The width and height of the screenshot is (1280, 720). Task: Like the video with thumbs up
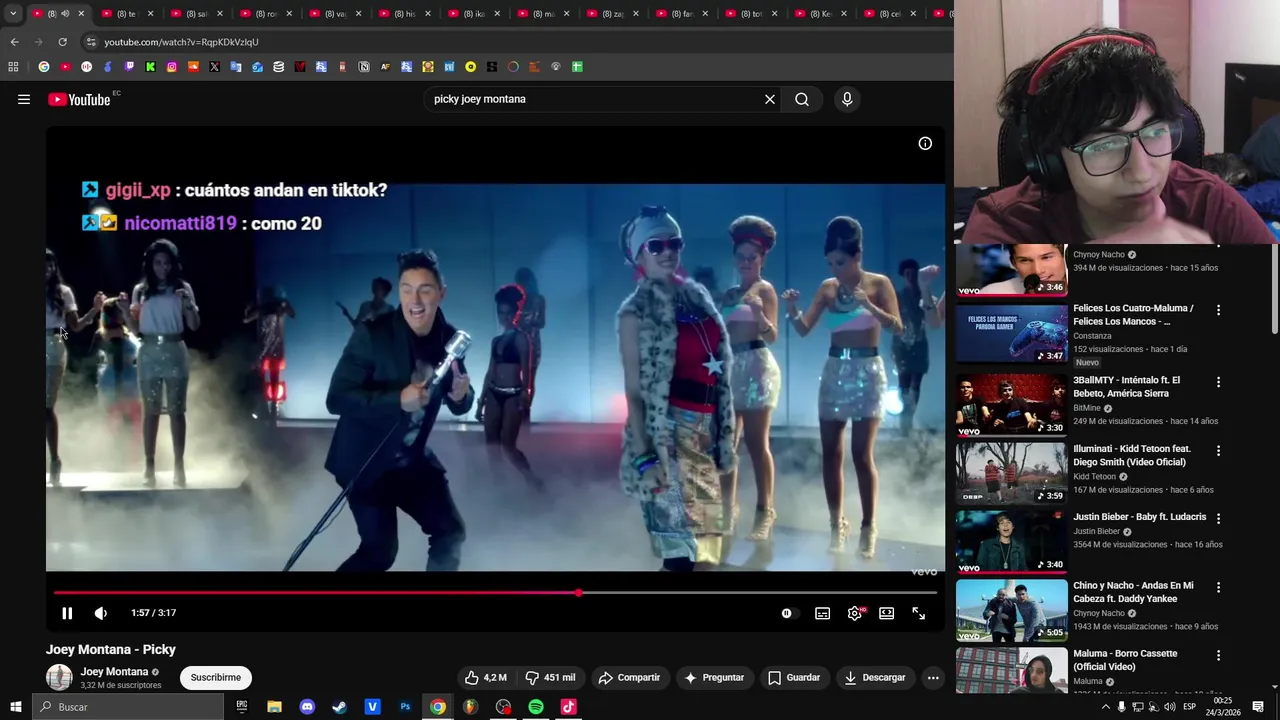486,677
